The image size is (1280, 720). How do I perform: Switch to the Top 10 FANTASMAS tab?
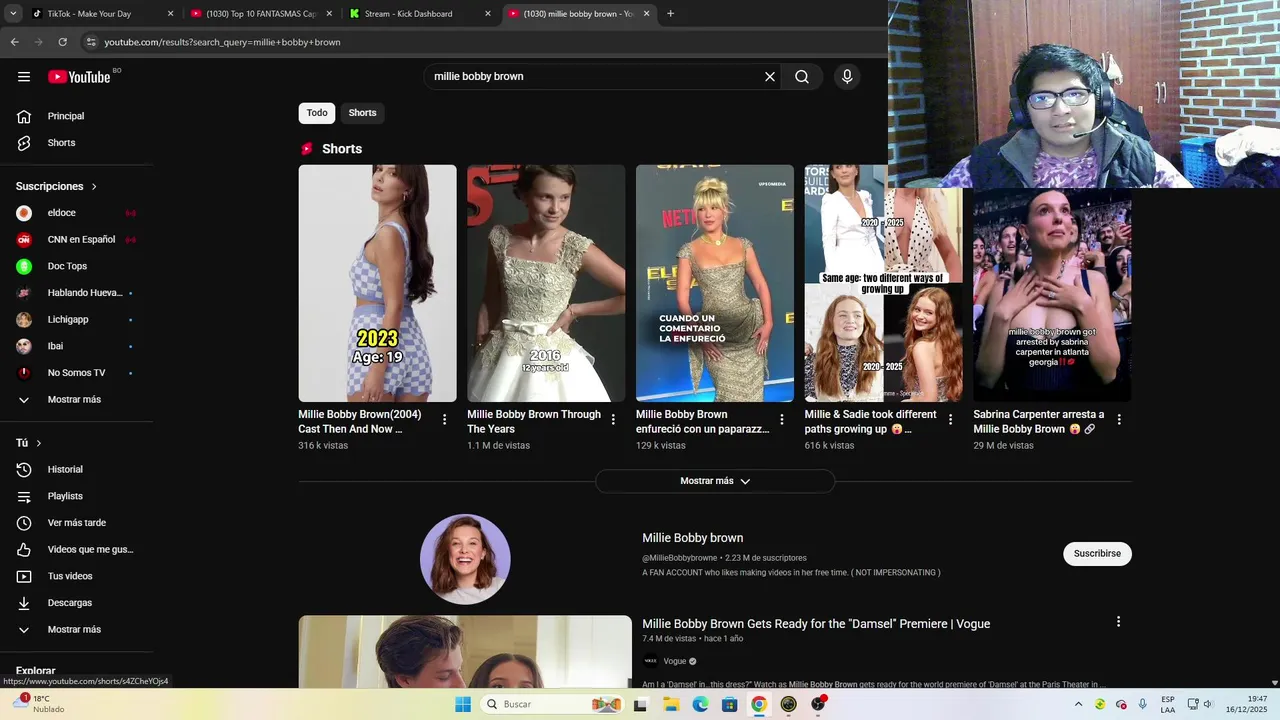pos(260,14)
